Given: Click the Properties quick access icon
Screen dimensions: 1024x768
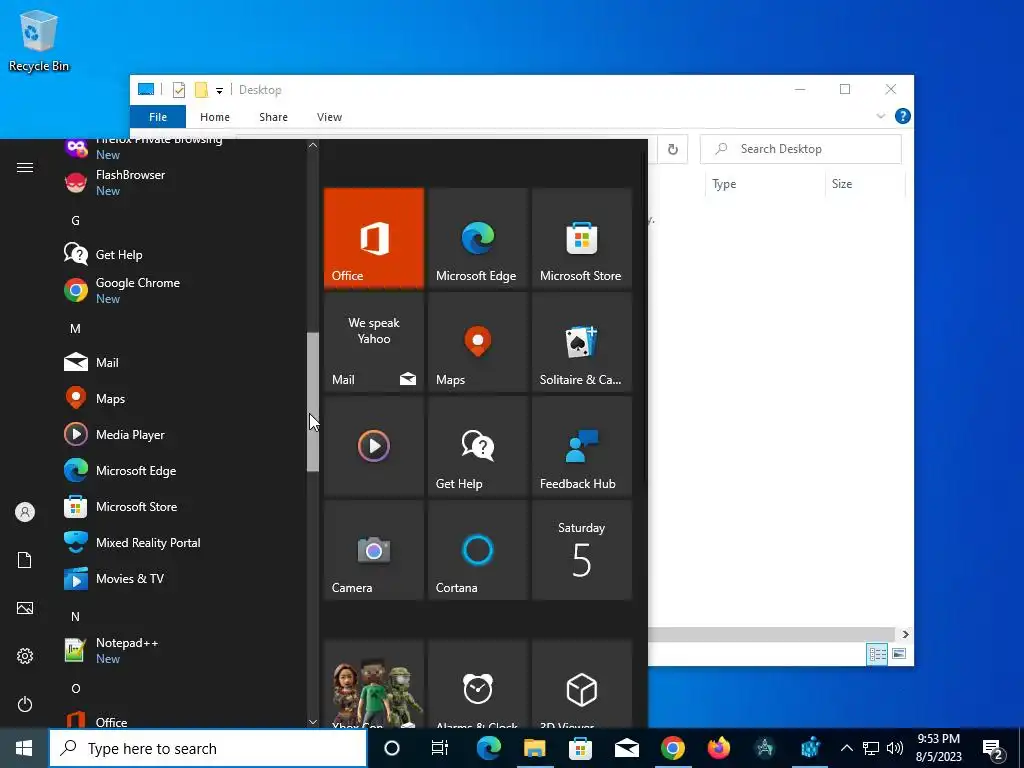Looking at the screenshot, I should coord(178,90).
